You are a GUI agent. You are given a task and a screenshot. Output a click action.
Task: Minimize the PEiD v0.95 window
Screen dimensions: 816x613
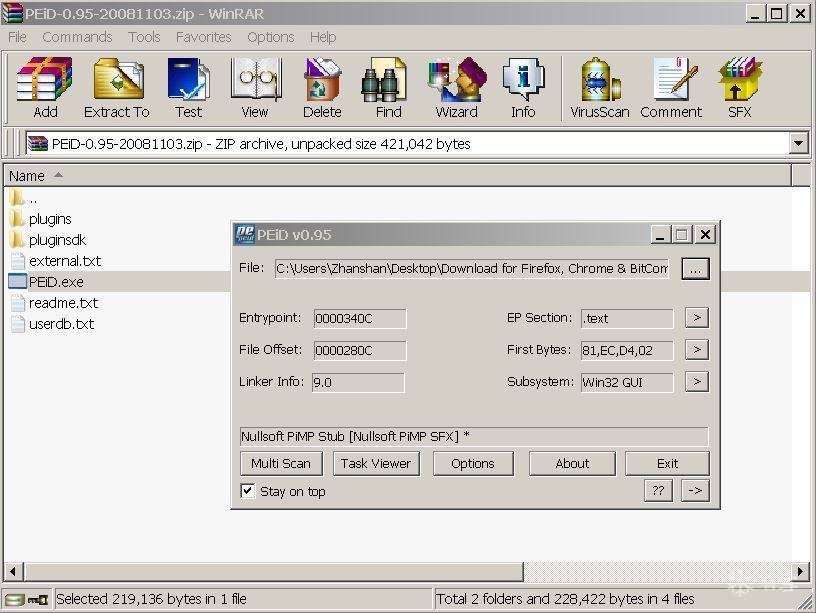pyautogui.click(x=660, y=235)
